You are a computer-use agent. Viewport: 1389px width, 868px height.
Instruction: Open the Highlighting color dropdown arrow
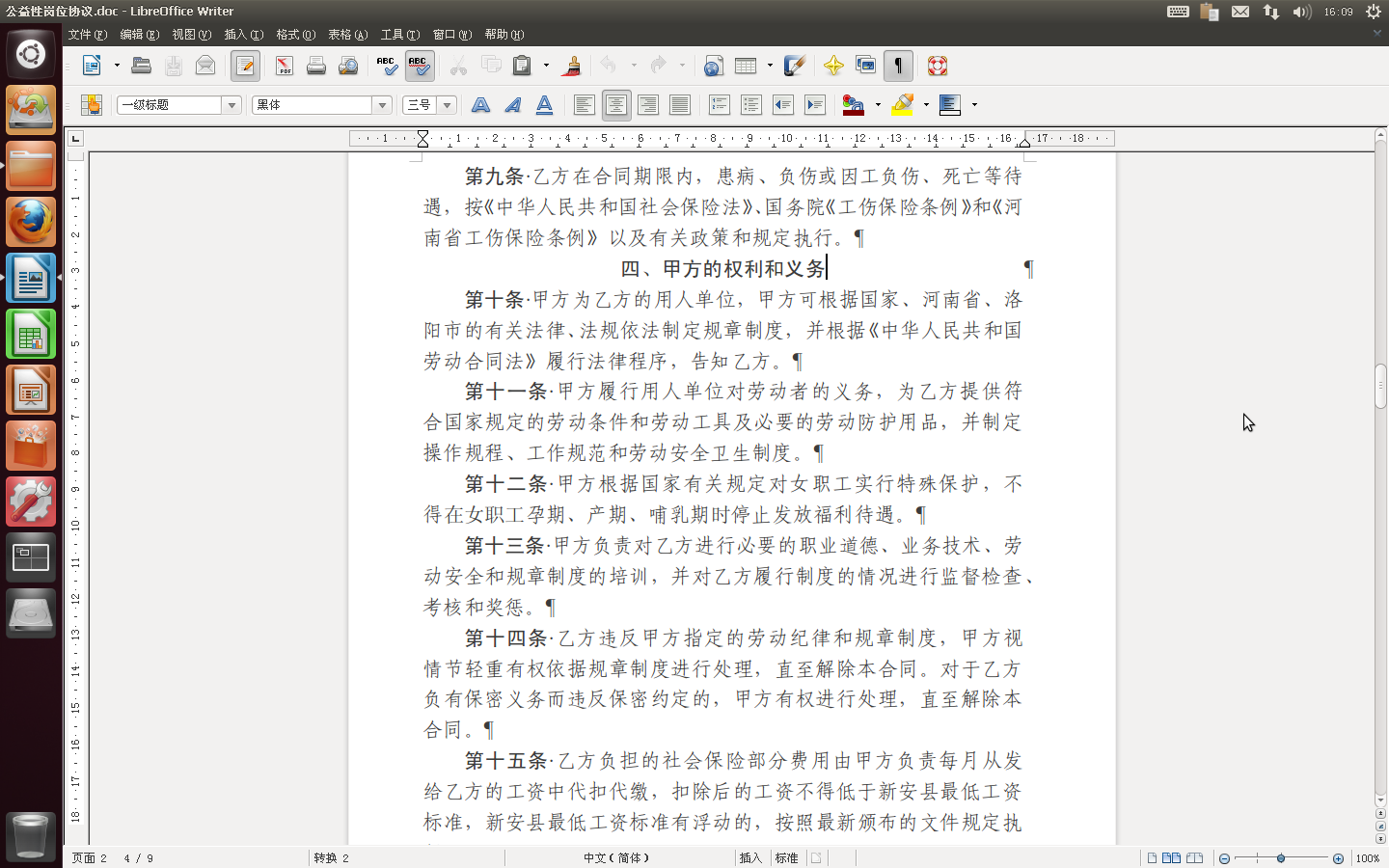pos(926,104)
